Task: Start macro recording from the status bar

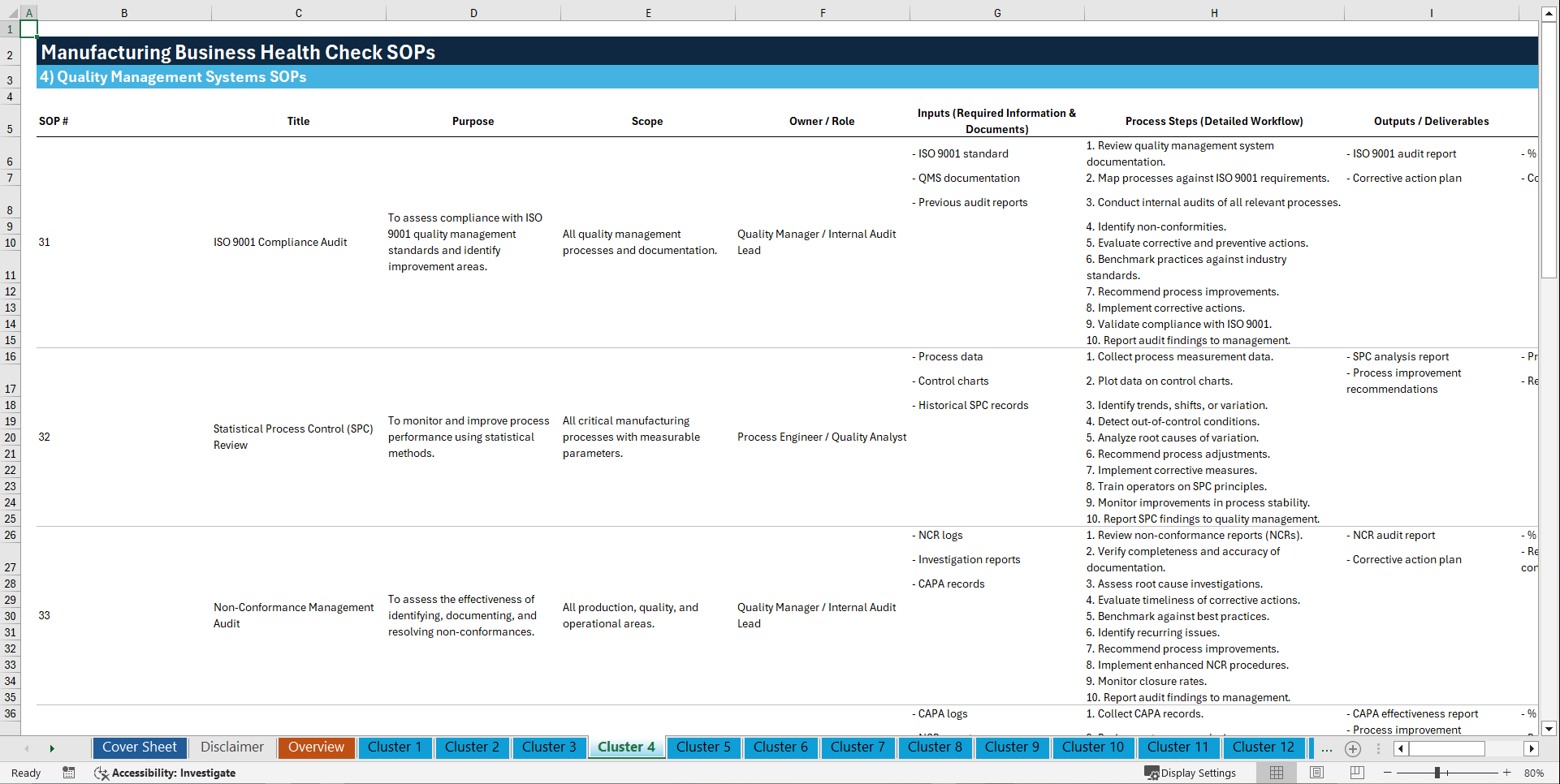Action: [x=69, y=773]
